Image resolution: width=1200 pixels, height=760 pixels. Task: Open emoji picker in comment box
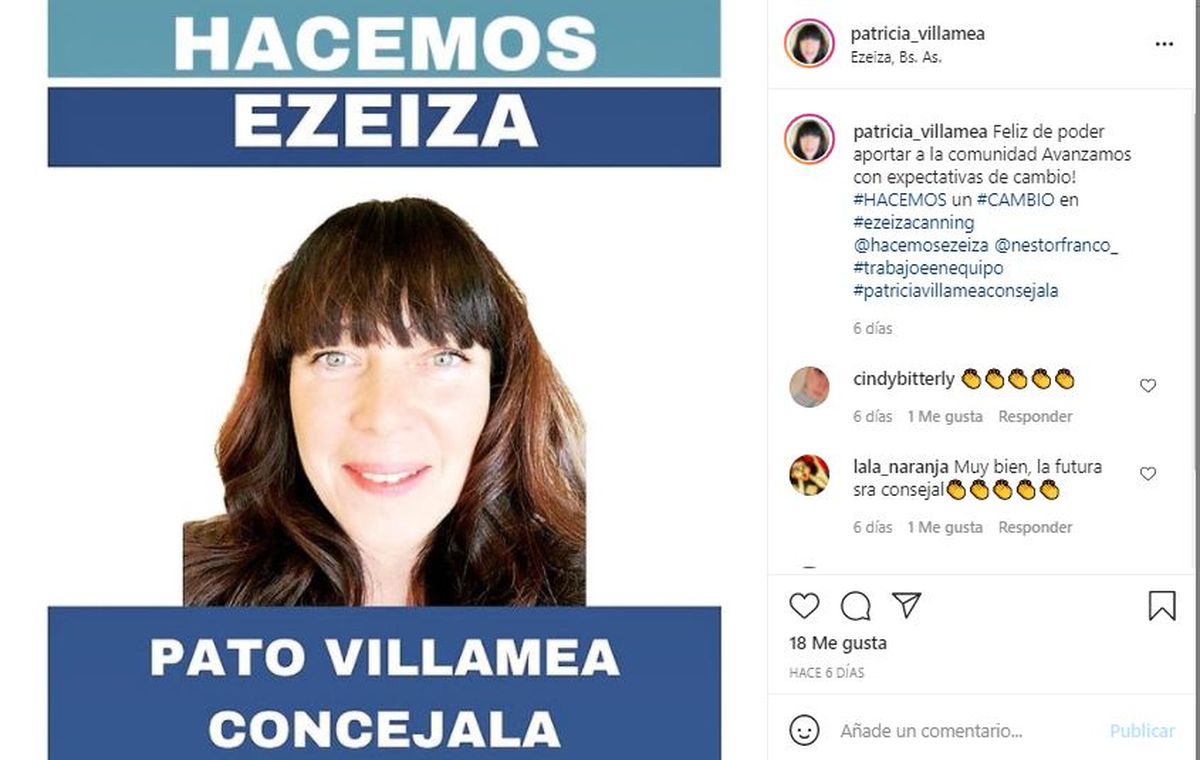[x=804, y=730]
